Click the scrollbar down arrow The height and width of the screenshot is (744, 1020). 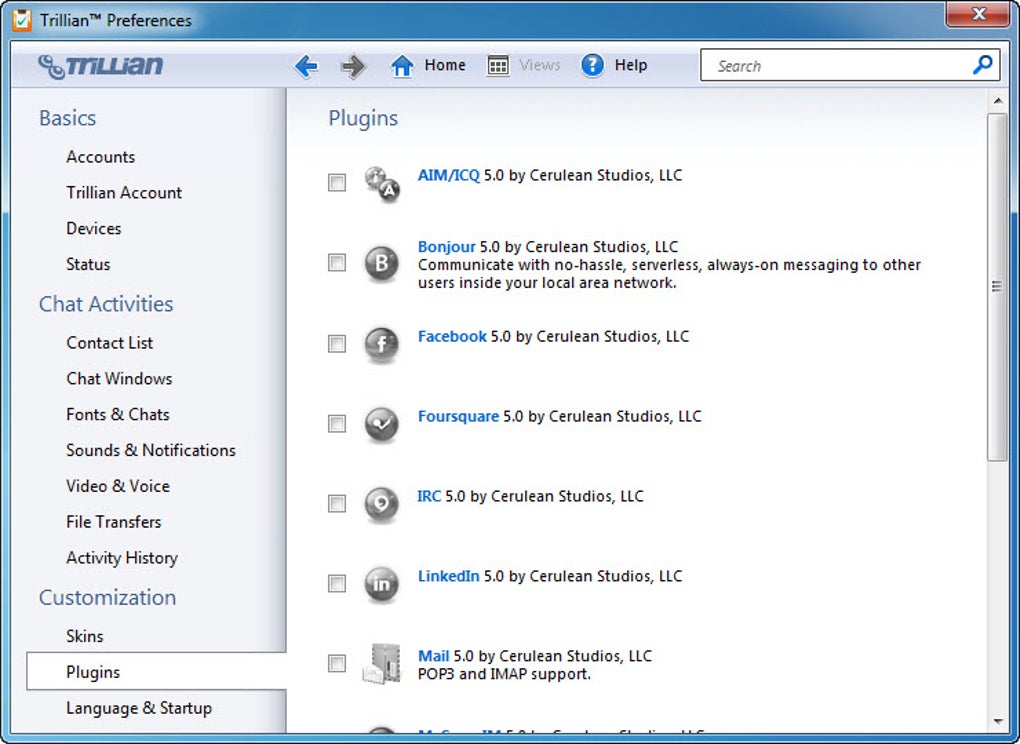coord(997,722)
